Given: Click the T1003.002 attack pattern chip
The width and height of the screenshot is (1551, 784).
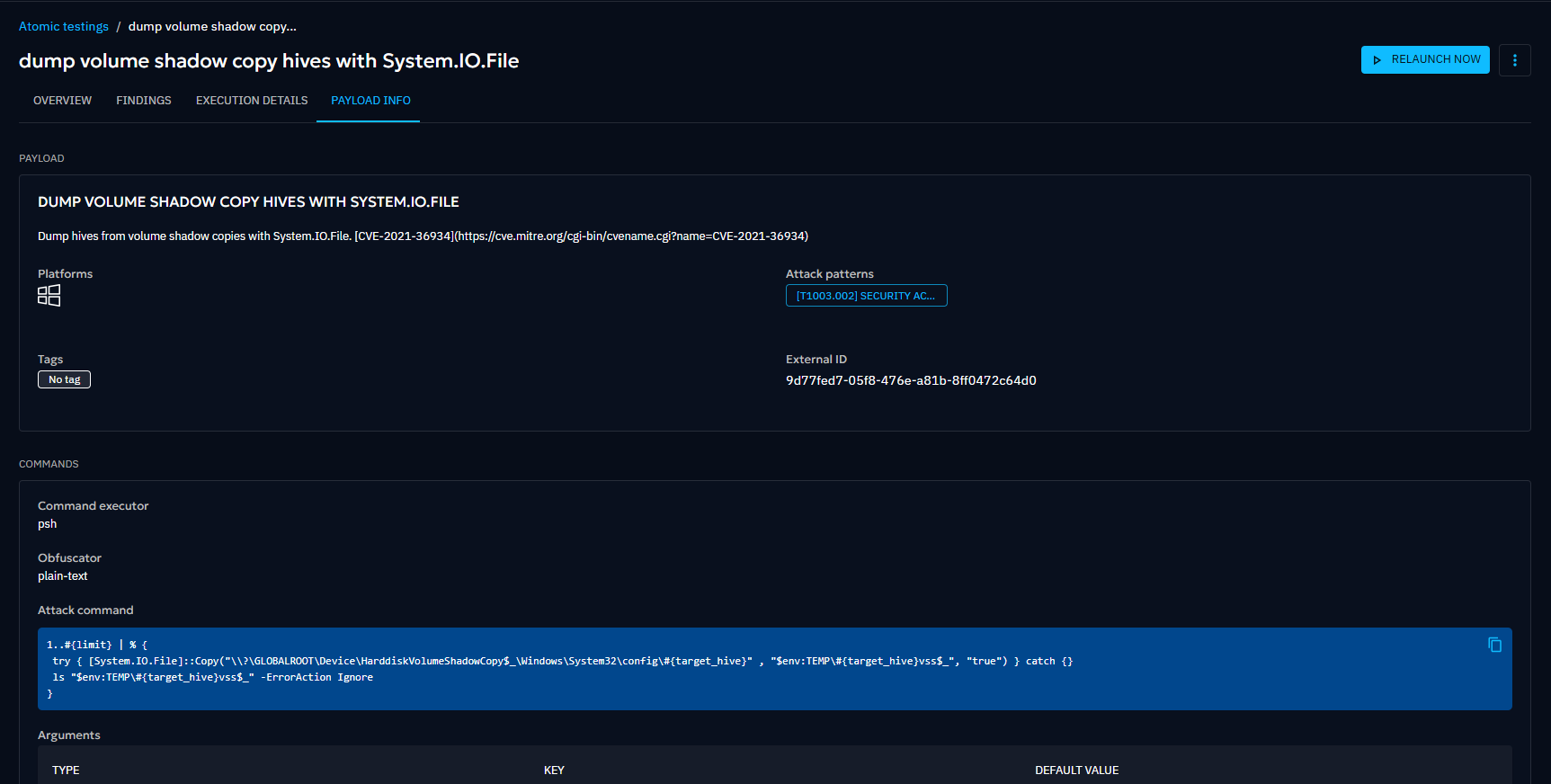Looking at the screenshot, I should tap(866, 296).
